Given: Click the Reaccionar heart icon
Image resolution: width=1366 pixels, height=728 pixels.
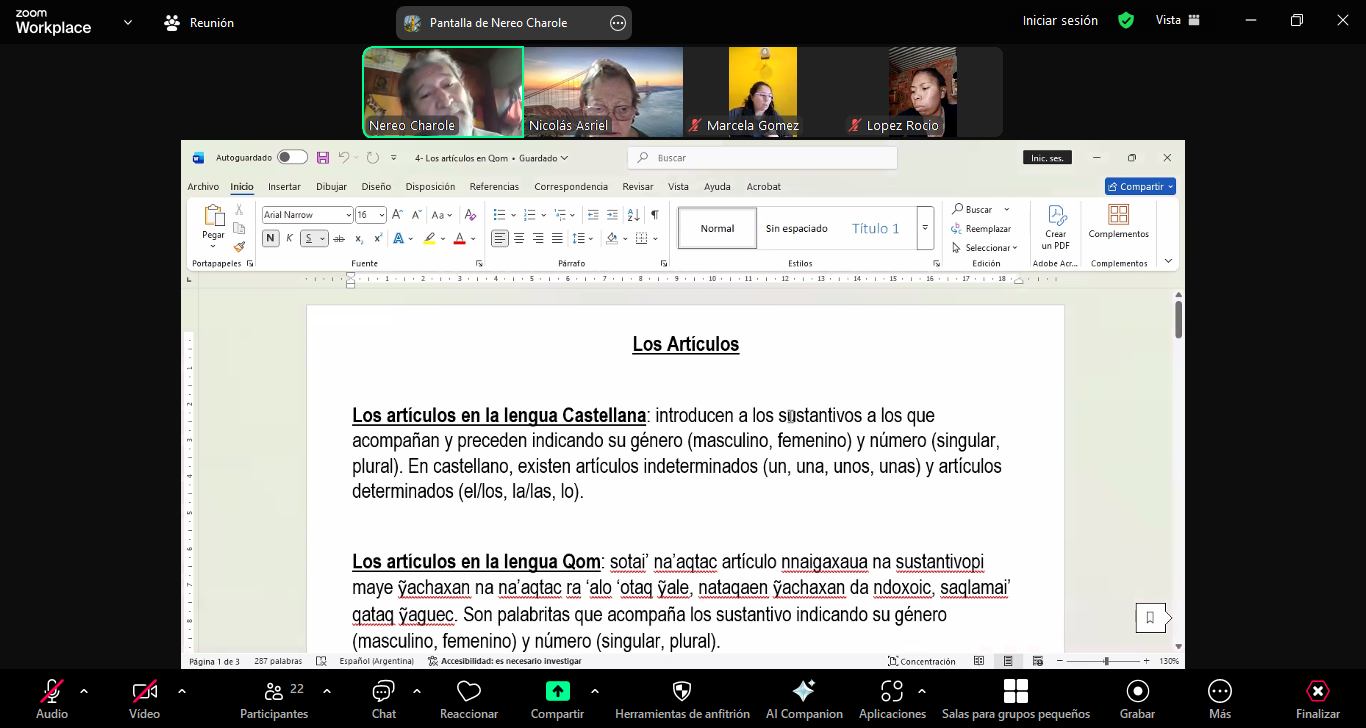Looking at the screenshot, I should click(x=468, y=692).
